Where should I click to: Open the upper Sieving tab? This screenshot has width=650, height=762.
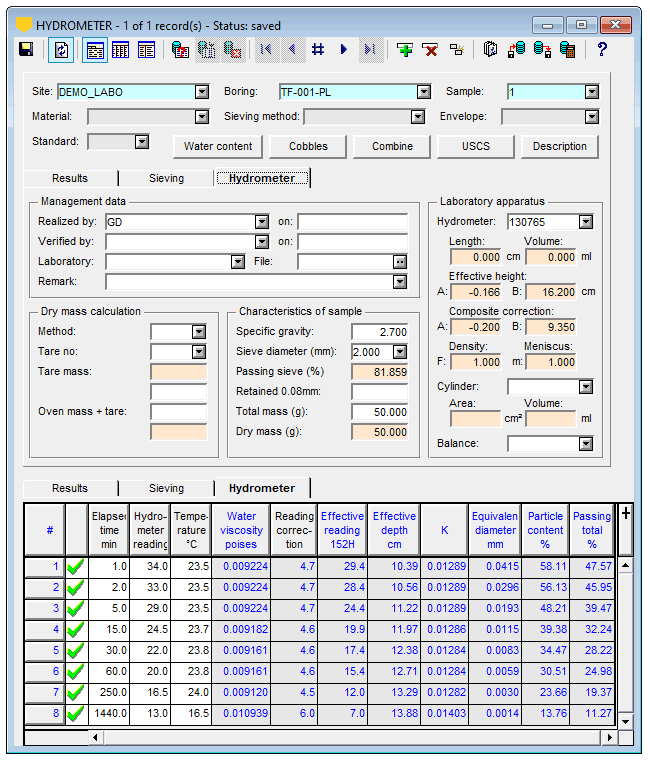pos(166,178)
